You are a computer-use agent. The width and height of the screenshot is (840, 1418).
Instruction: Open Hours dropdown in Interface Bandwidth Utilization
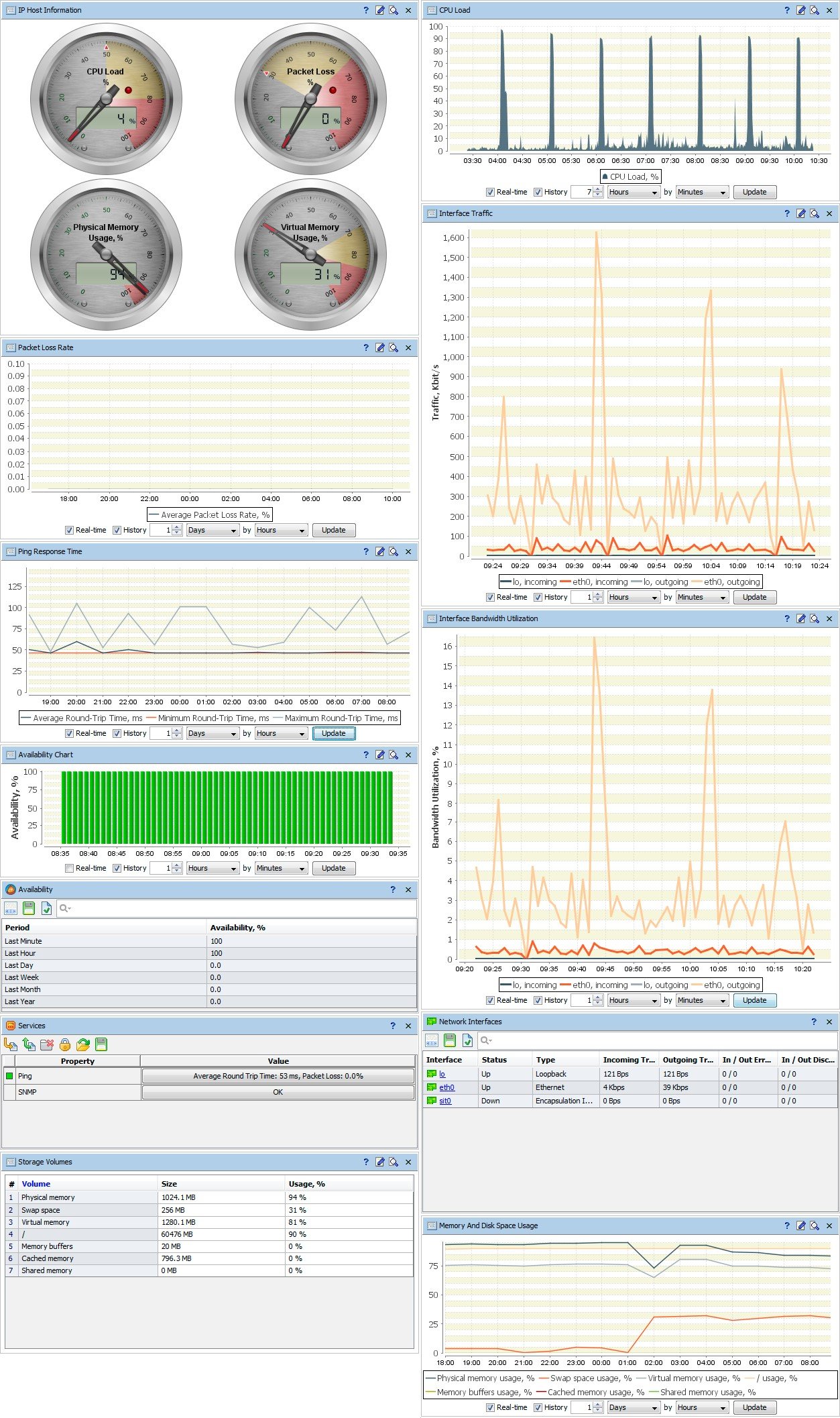pos(634,1000)
